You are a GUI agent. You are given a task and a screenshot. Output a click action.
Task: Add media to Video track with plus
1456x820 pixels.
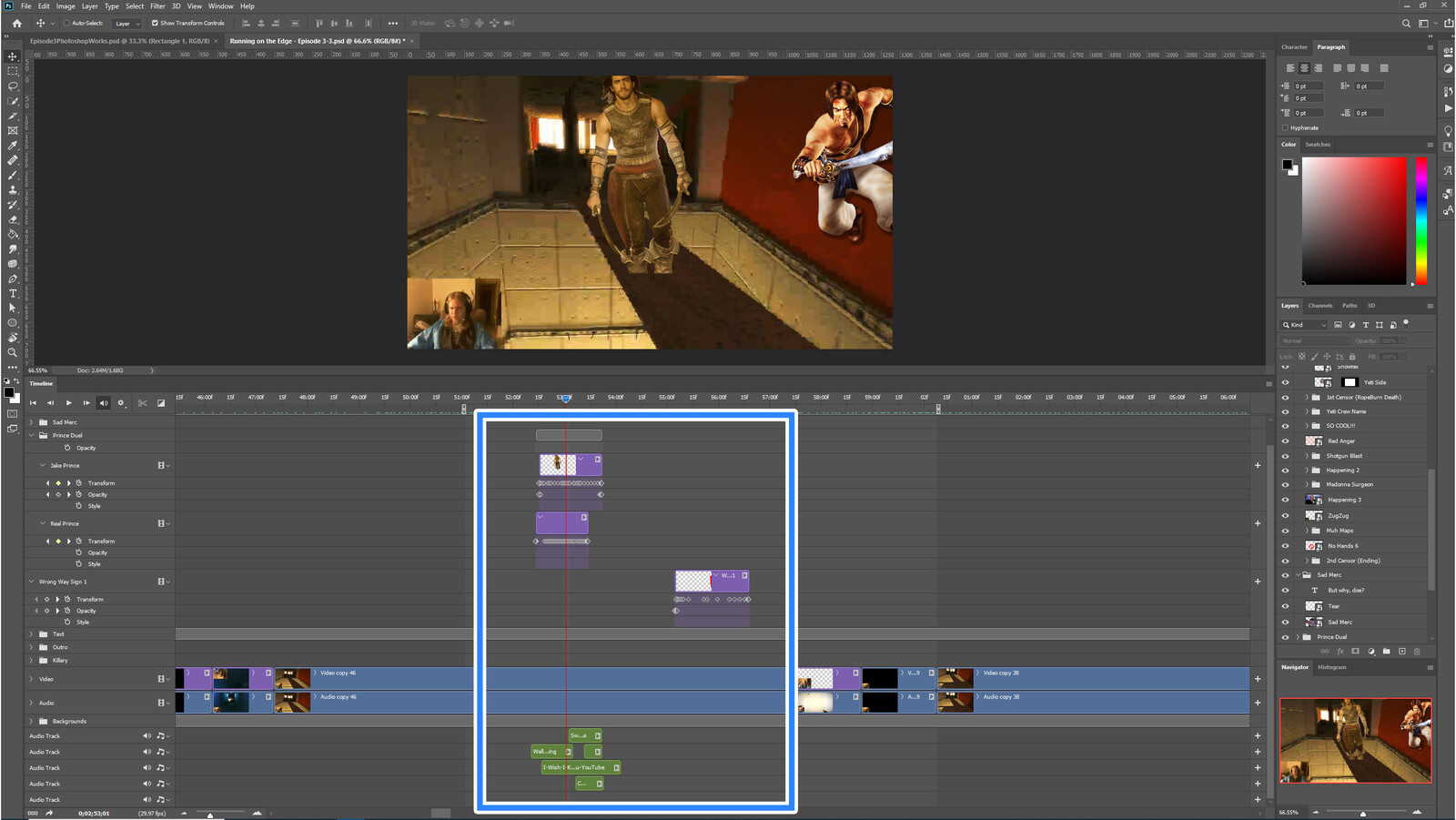(x=1258, y=679)
